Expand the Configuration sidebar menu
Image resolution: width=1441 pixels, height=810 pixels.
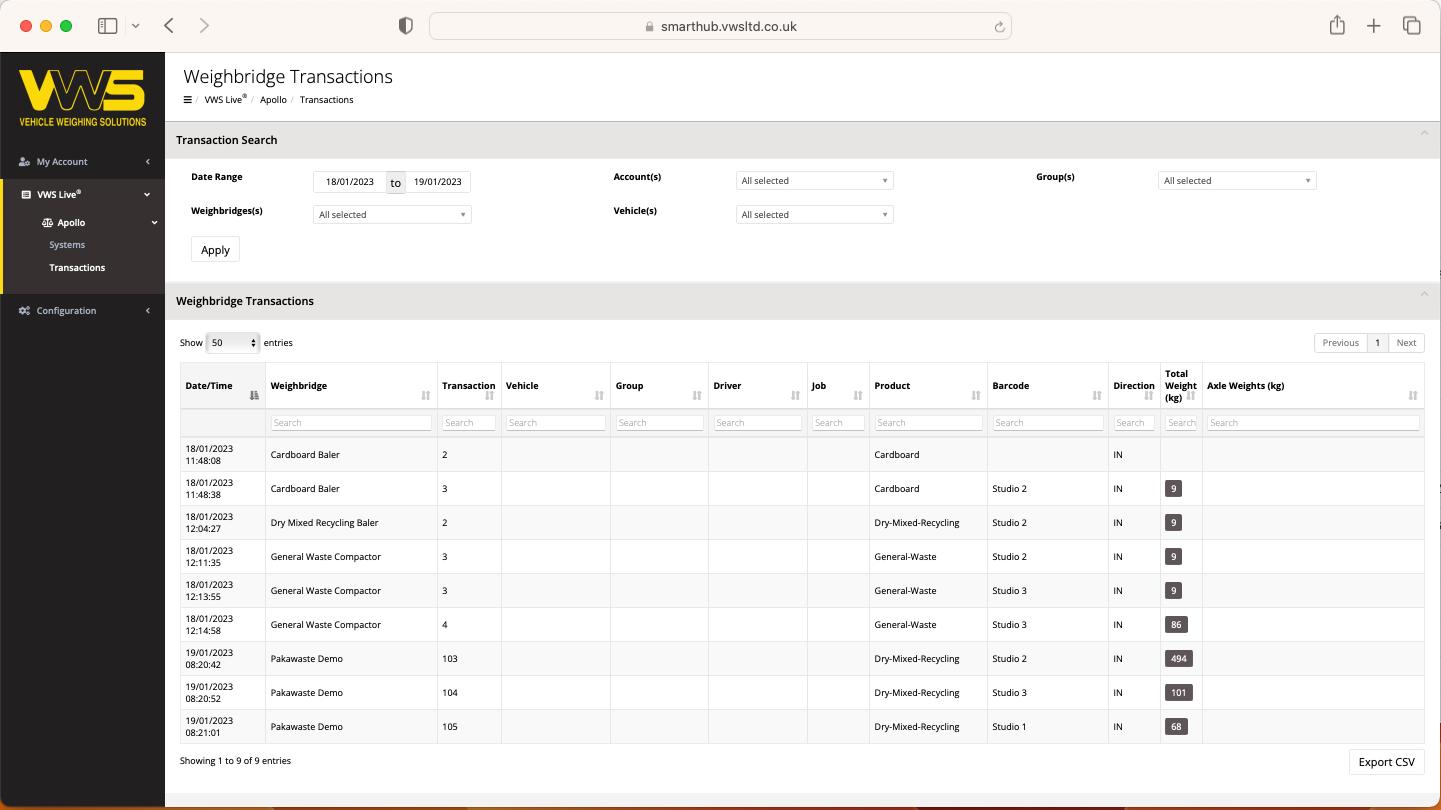[83, 310]
